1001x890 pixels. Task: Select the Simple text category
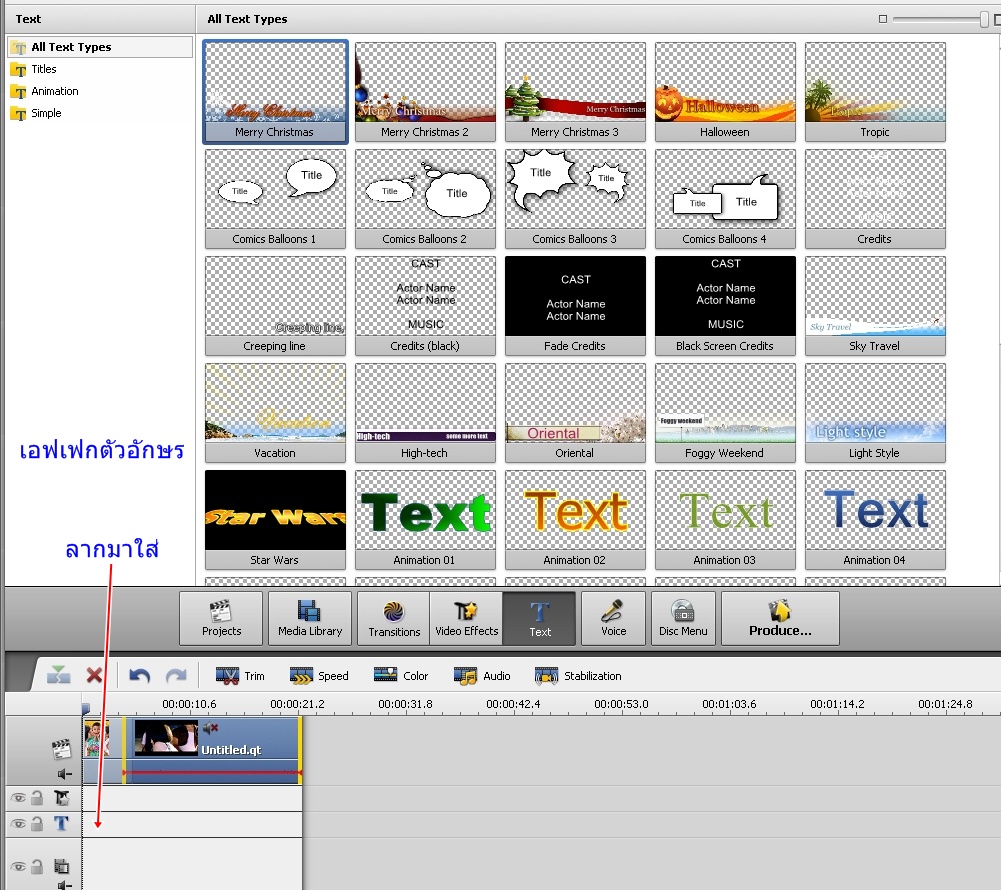click(x=46, y=113)
